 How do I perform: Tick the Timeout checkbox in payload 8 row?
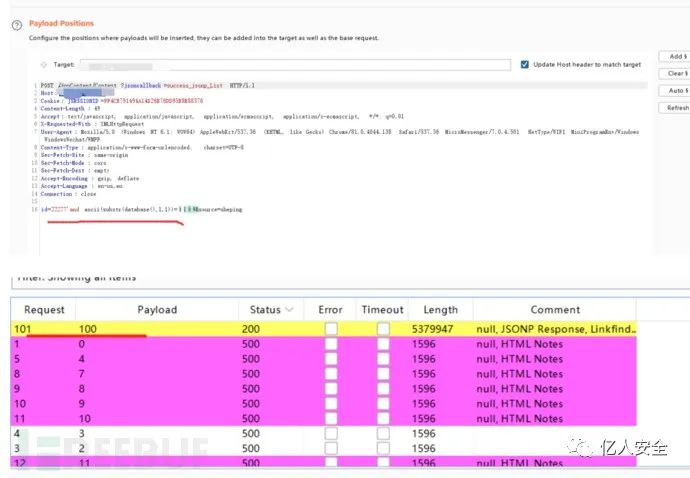(383, 389)
